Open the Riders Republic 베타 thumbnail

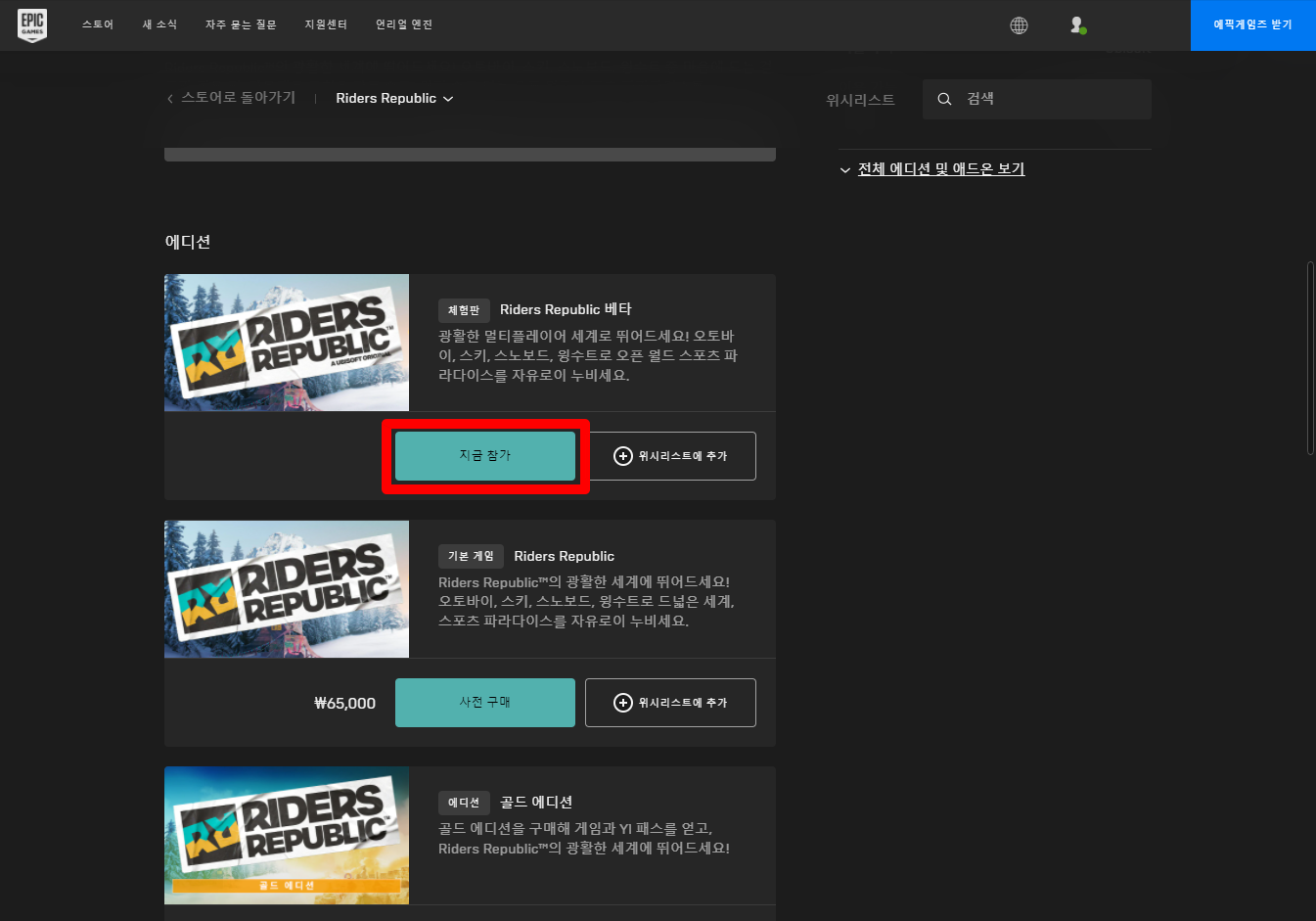tap(287, 343)
